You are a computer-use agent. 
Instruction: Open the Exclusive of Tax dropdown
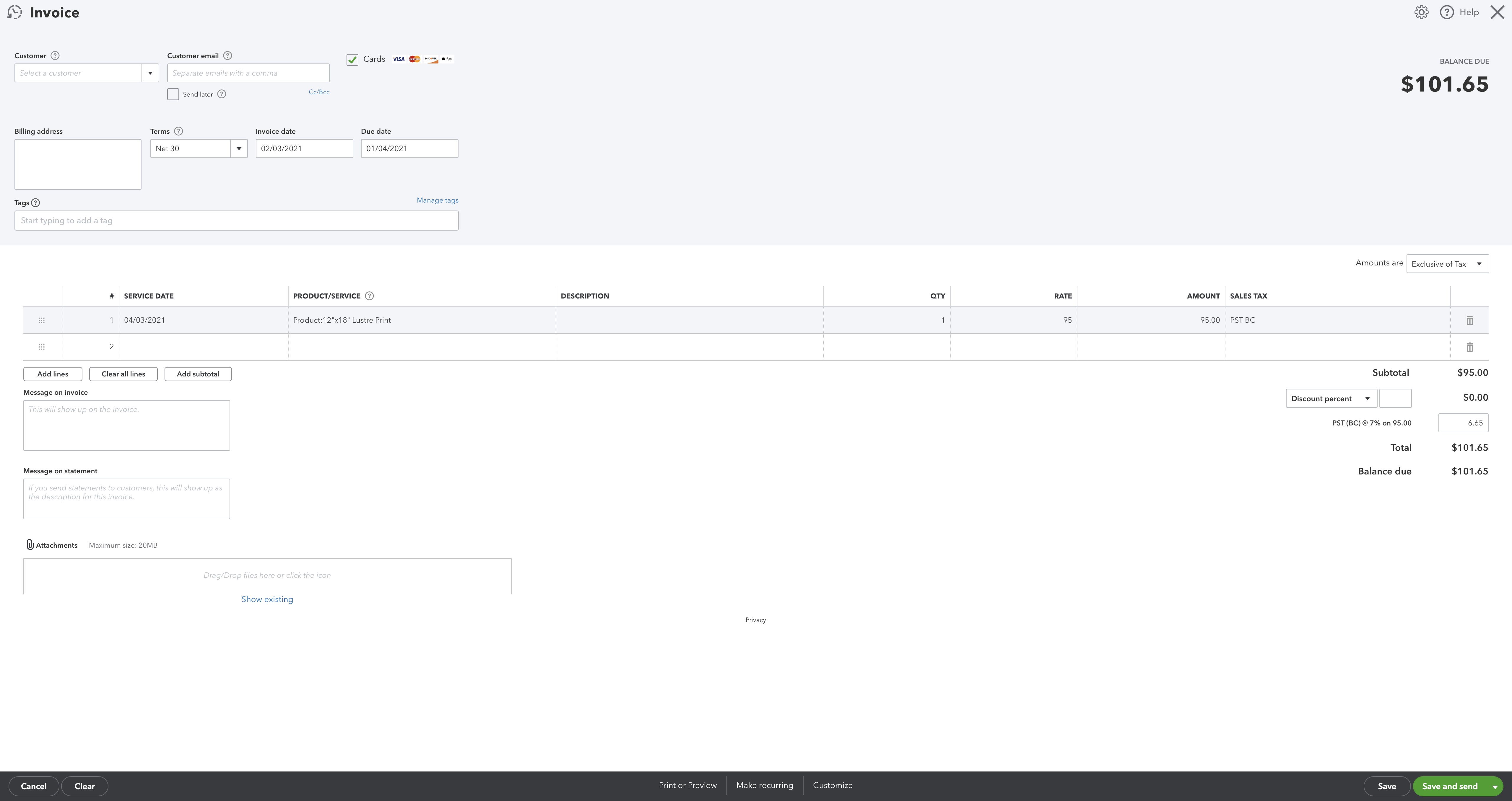(1447, 264)
